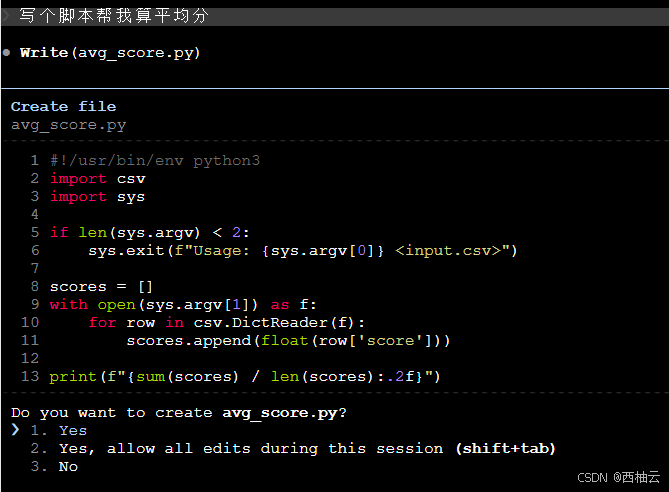This screenshot has height=492, width=669.
Task: Click the question Do you want to create avg_score.py?
Action: click(179, 413)
